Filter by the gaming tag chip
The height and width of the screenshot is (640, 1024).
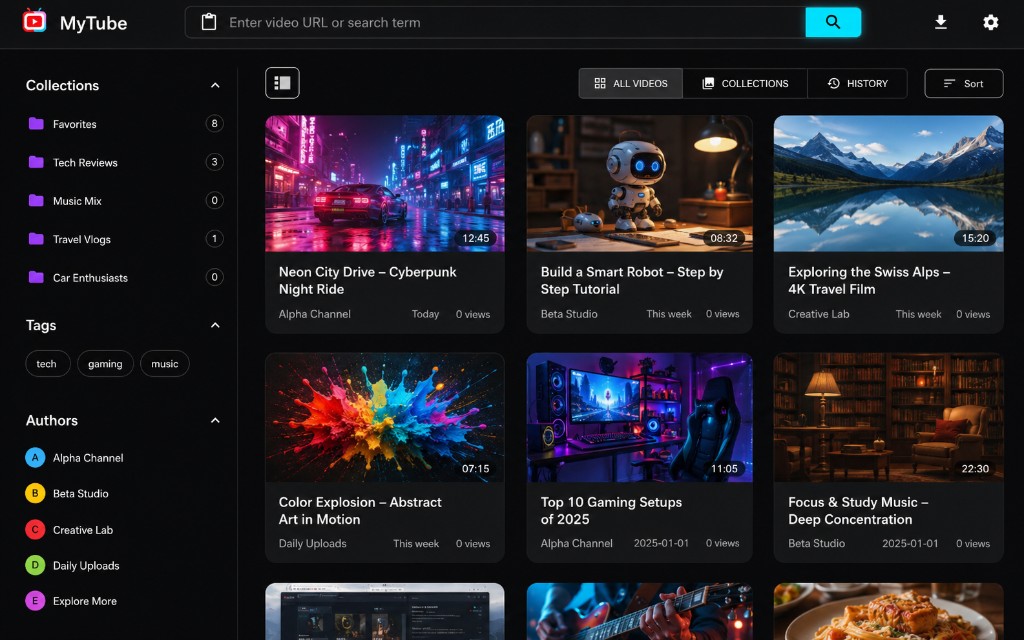tap(105, 364)
